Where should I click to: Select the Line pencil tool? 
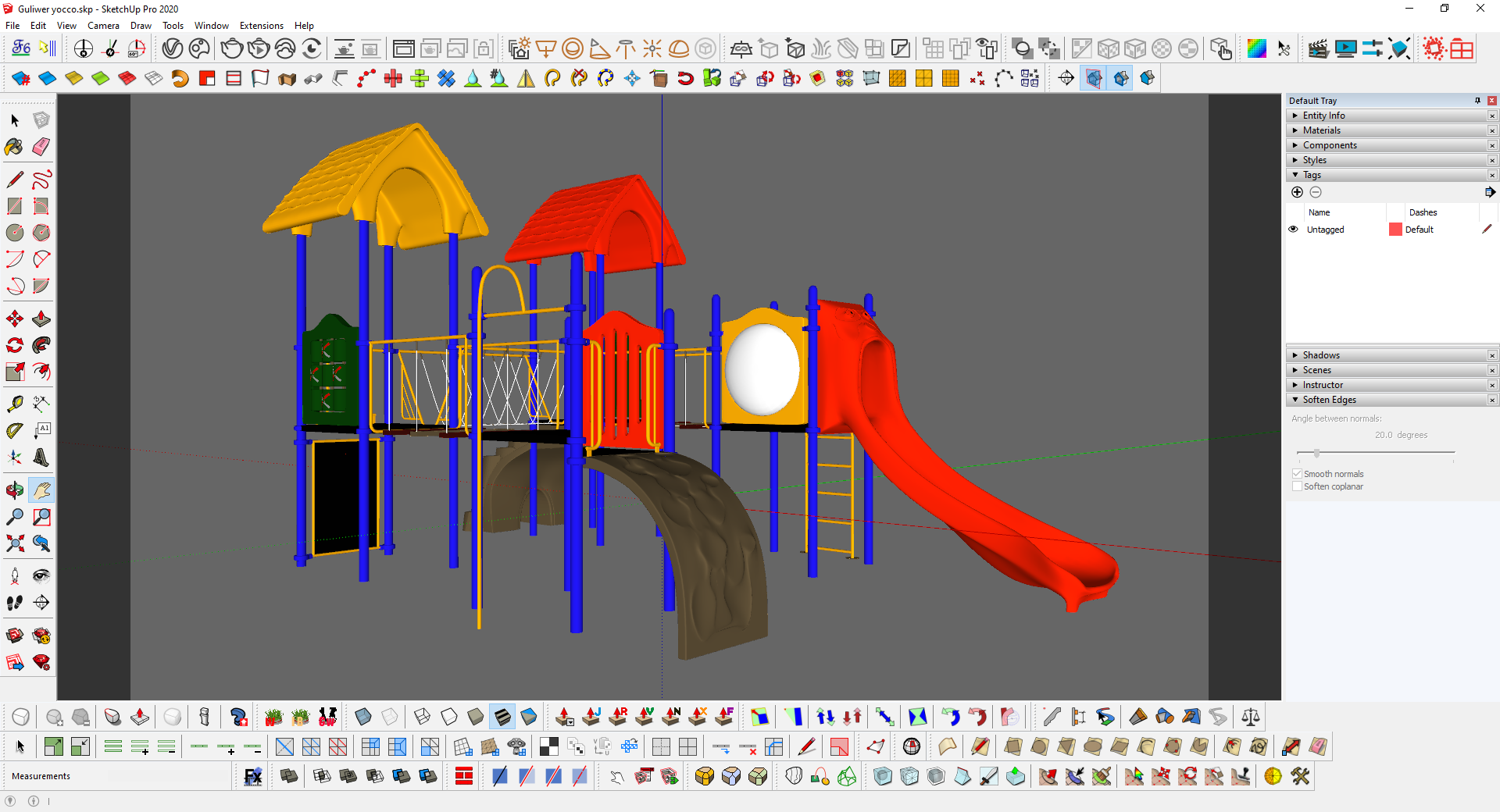(15, 180)
